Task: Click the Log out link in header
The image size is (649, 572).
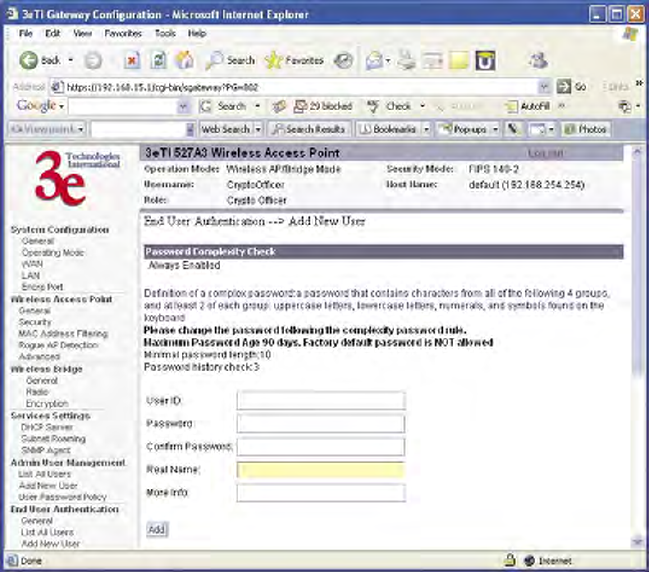Action: (x=546, y=153)
